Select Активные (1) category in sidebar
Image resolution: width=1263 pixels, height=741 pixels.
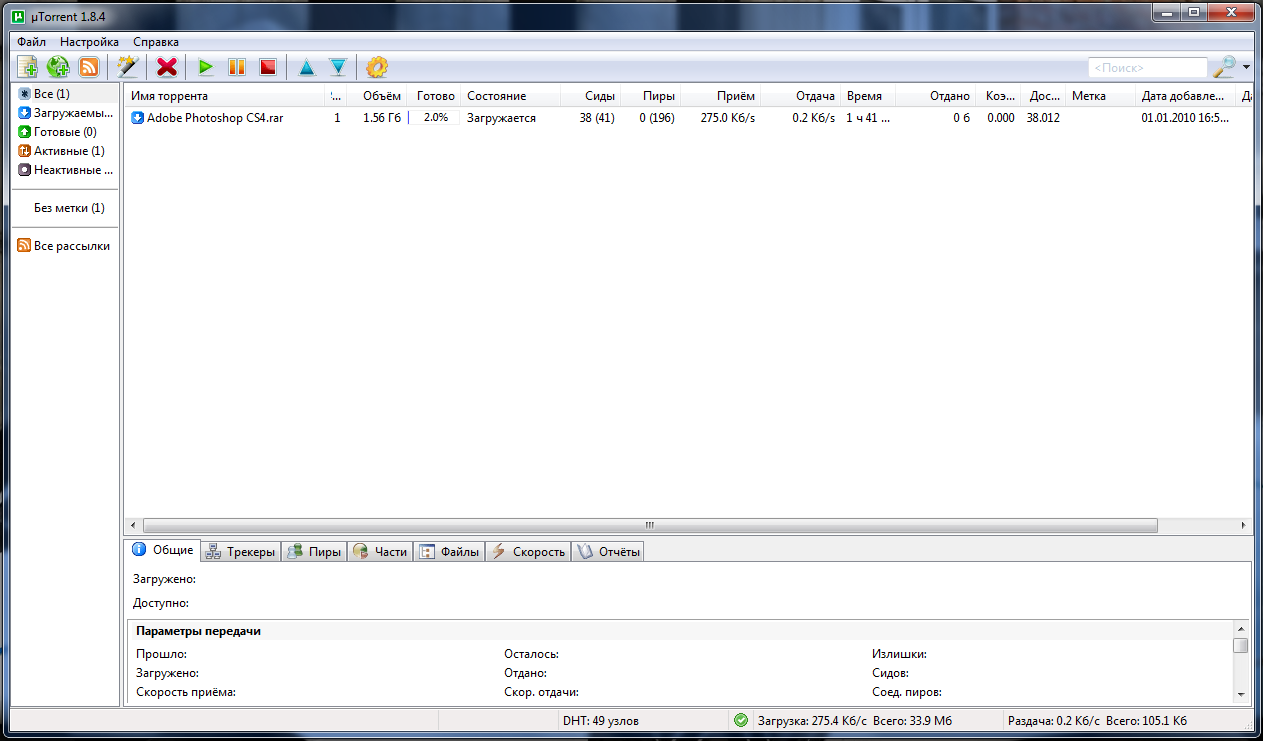click(68, 151)
